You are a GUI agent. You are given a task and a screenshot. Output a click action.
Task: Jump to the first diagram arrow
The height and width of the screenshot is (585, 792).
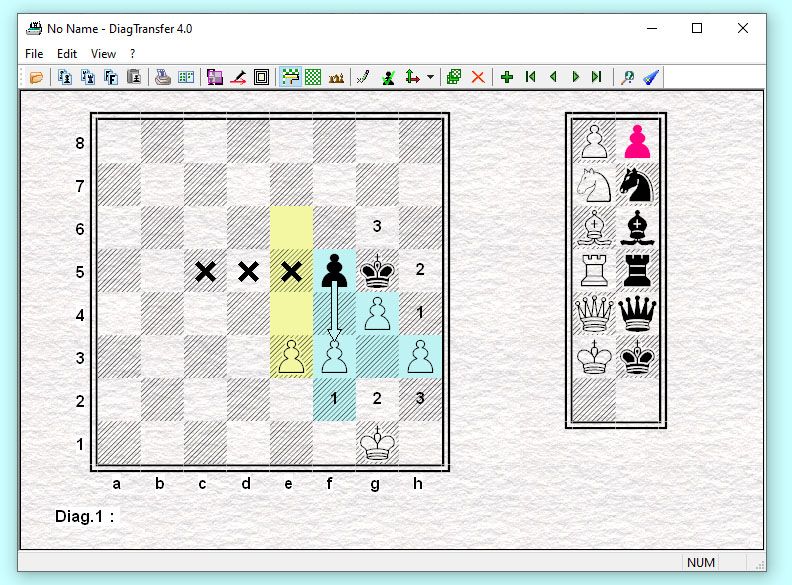point(530,77)
